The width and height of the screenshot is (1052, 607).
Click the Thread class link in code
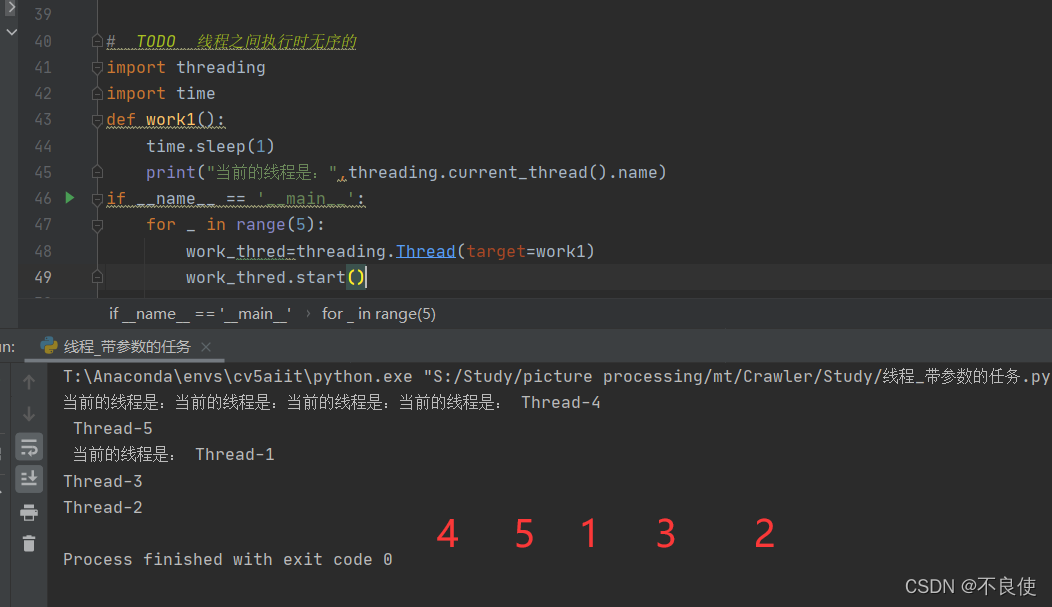point(425,252)
